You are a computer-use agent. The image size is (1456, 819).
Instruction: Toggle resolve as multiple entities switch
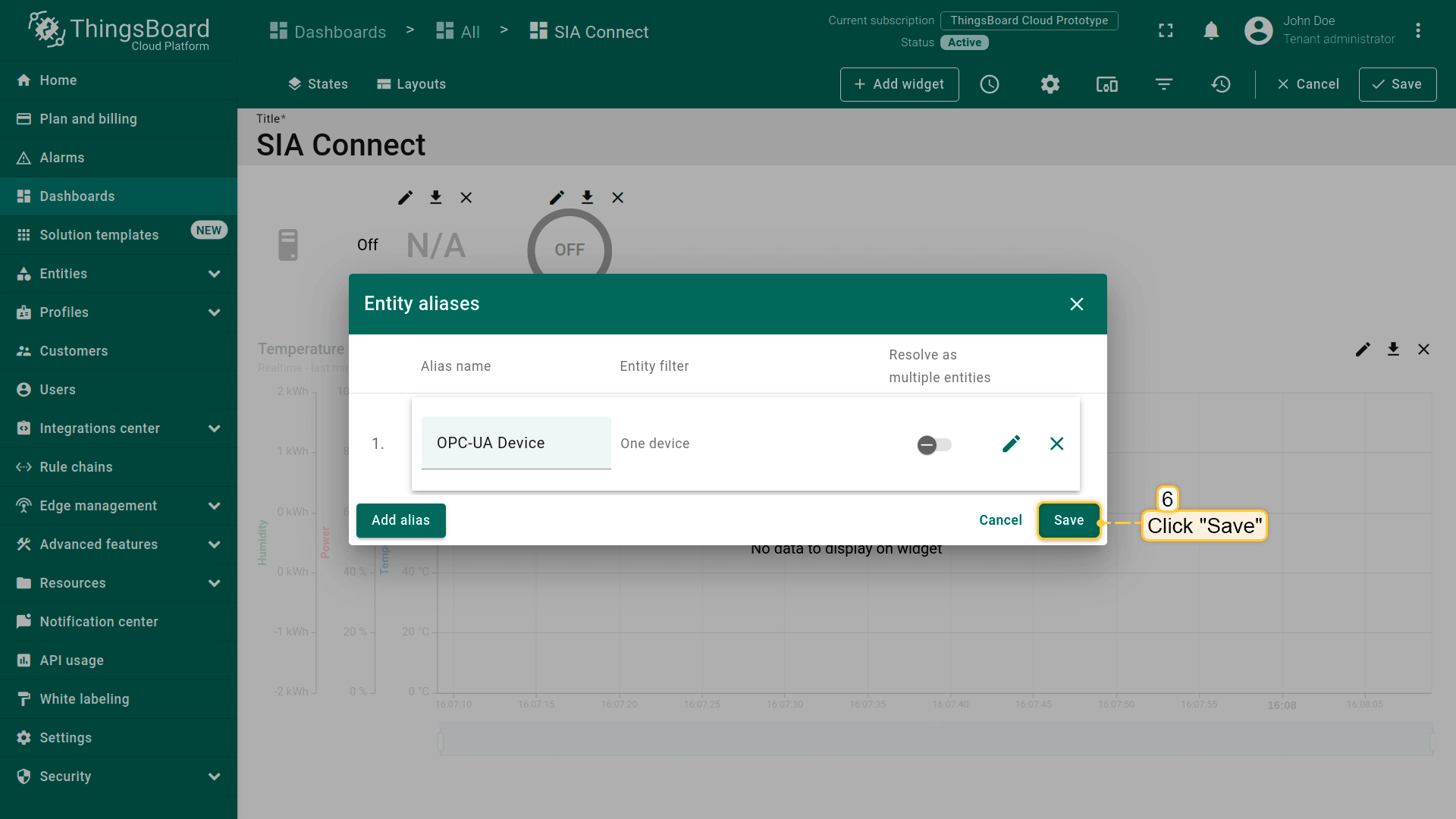(x=934, y=445)
